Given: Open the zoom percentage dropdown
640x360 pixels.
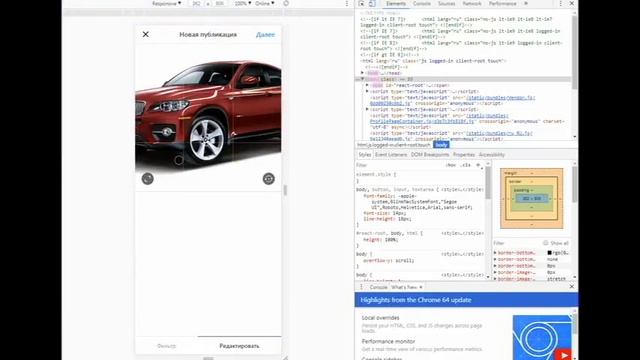Looking at the screenshot, I should point(243,4).
